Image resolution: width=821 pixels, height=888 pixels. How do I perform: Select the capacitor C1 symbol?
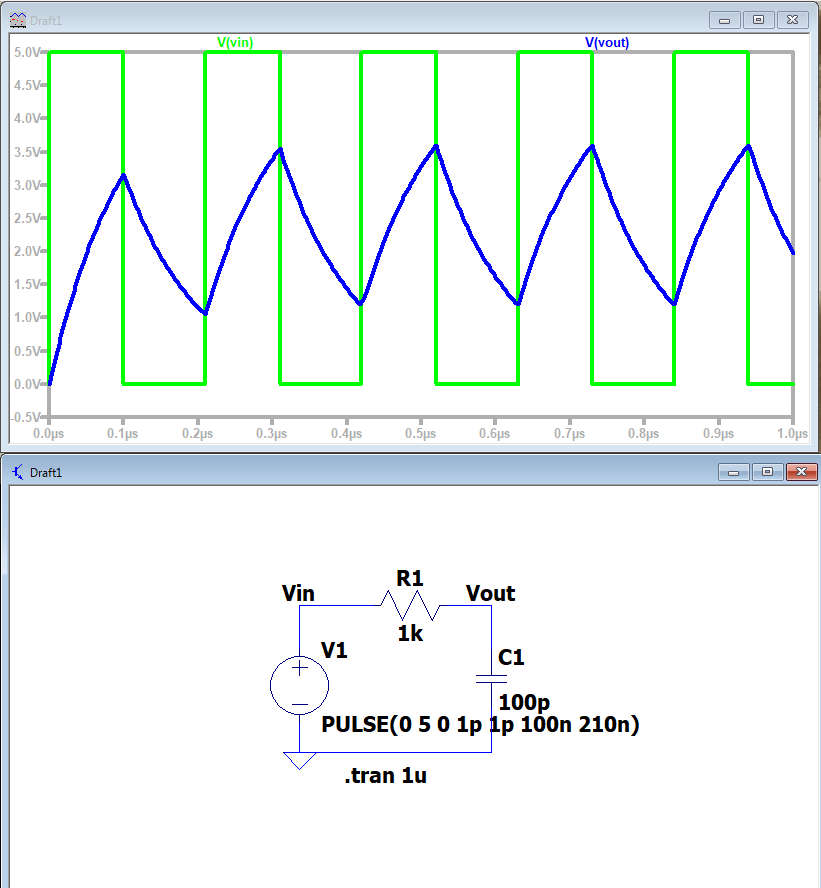(491, 678)
